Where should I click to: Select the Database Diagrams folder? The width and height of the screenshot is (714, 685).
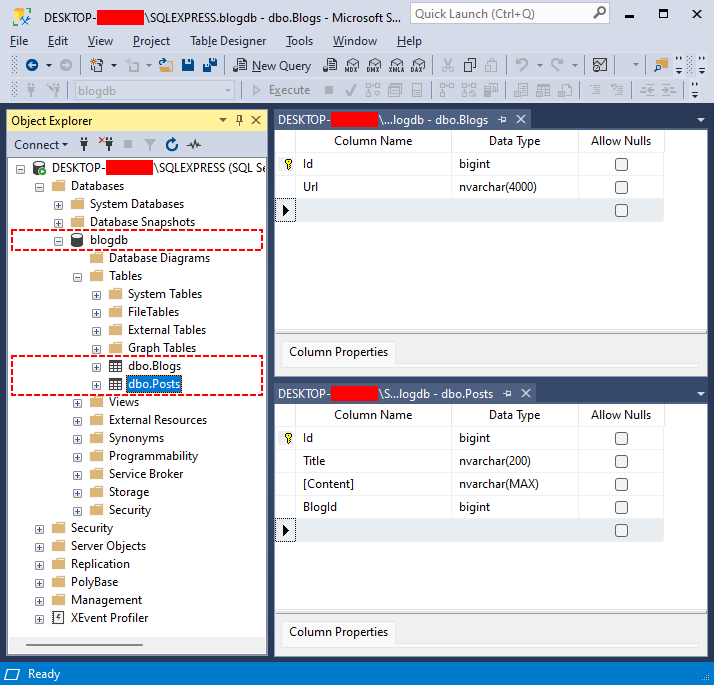(x=159, y=258)
